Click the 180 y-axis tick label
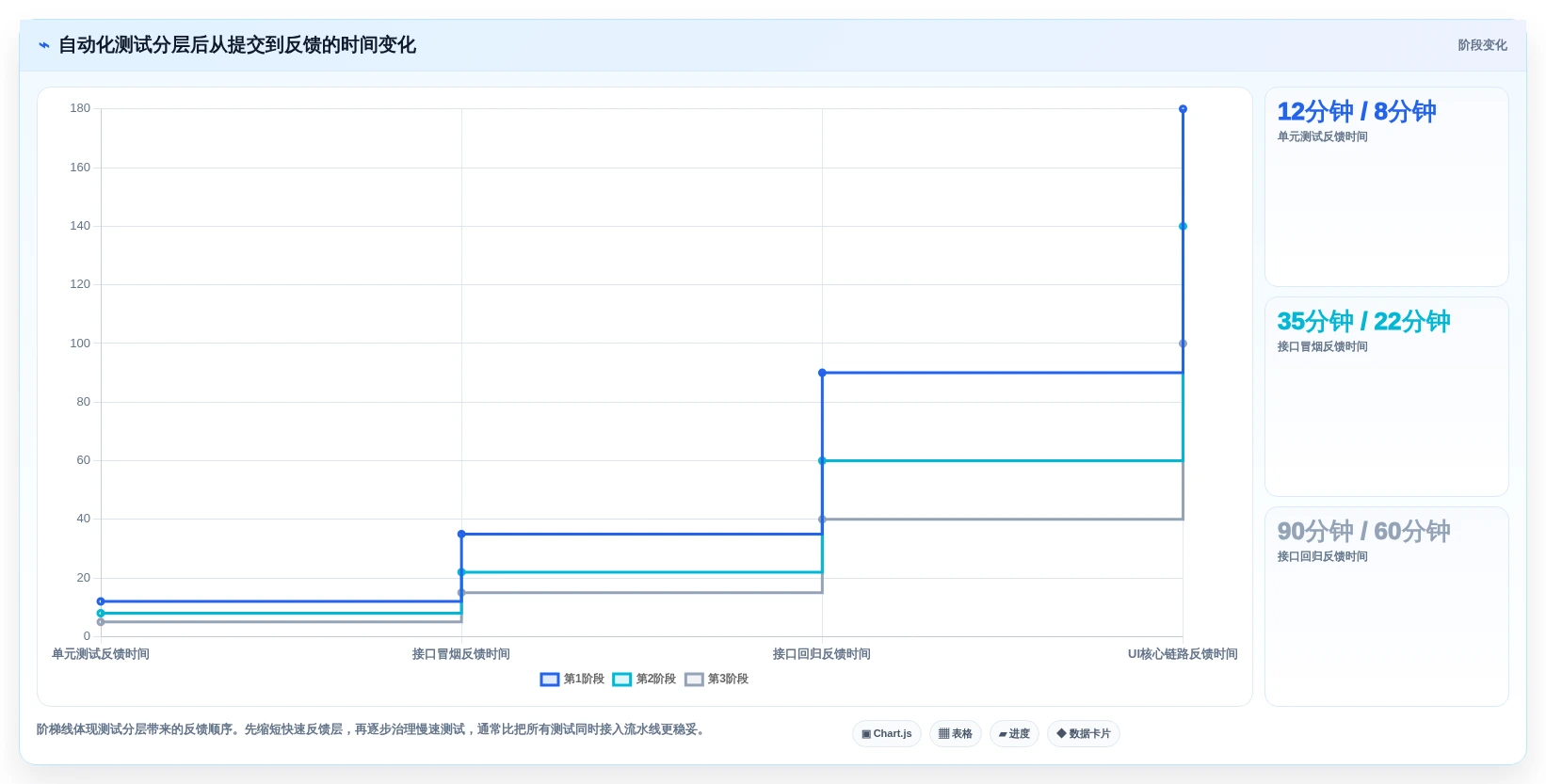The height and width of the screenshot is (784, 1546). click(80, 108)
